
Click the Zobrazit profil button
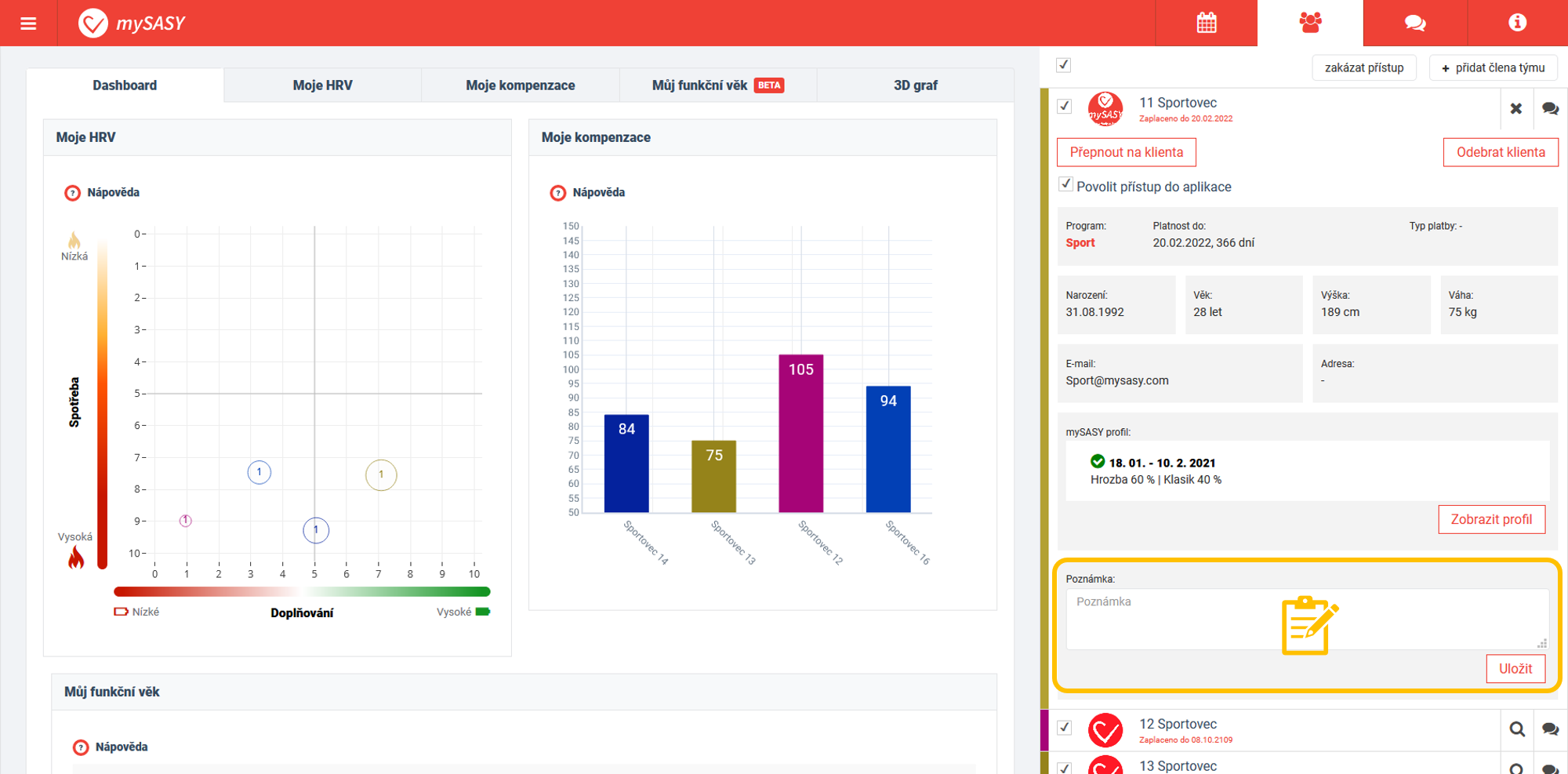(x=1491, y=519)
